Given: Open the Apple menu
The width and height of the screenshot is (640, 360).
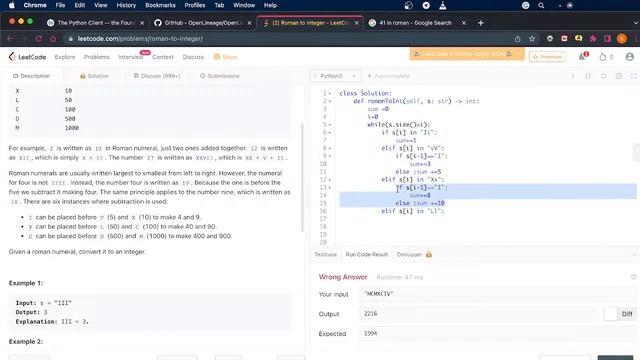Looking at the screenshot, I should (11, 5).
